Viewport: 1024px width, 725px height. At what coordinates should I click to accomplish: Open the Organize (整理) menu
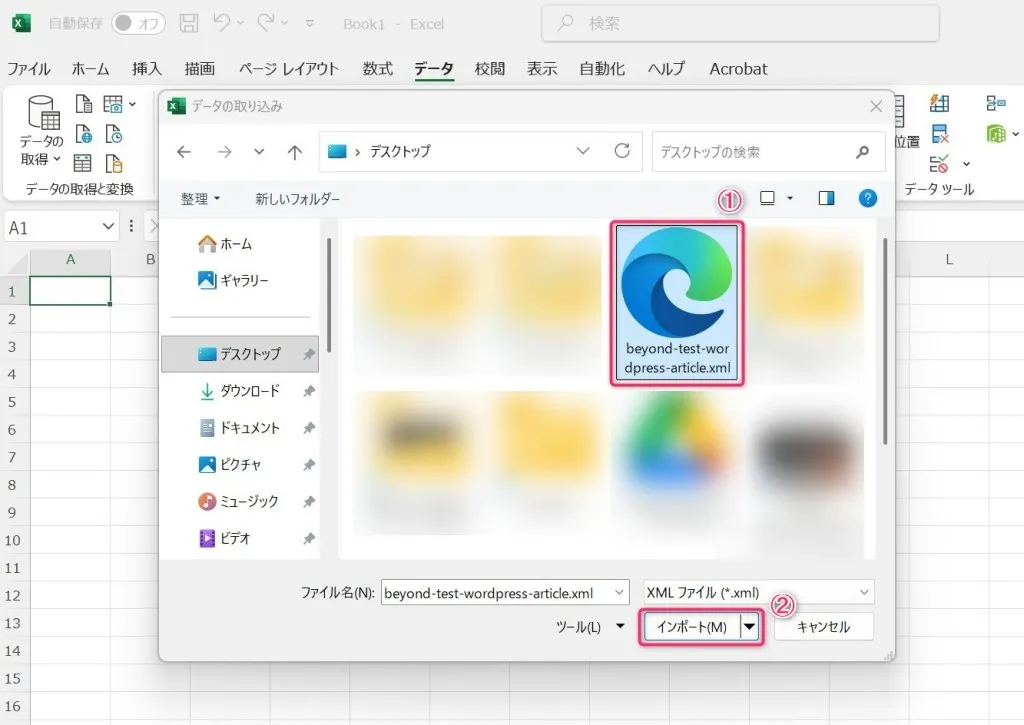coord(200,199)
